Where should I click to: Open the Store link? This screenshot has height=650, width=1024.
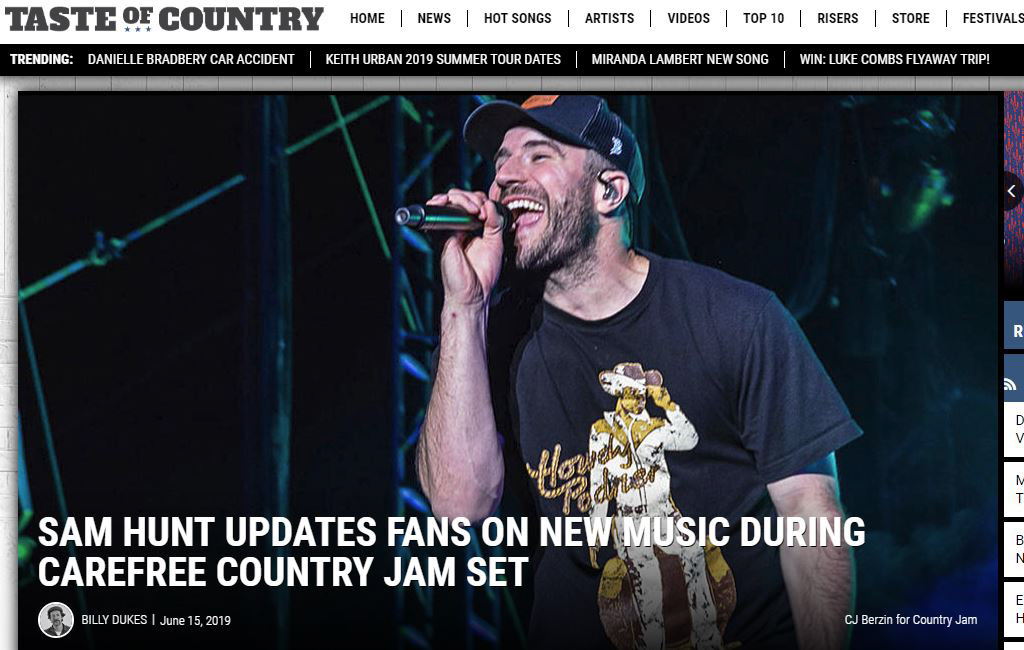point(910,18)
